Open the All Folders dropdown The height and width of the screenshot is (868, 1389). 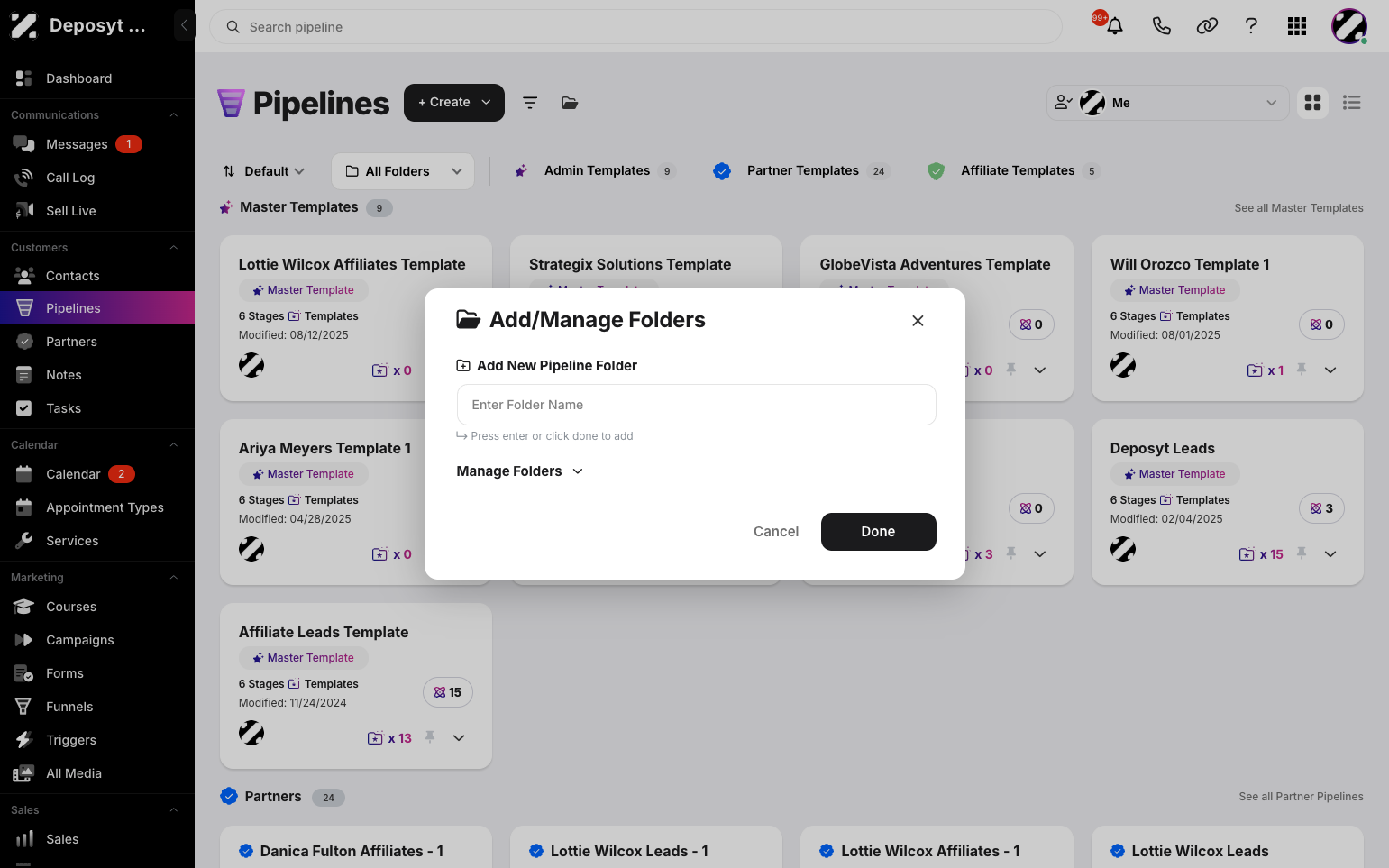pyautogui.click(x=403, y=171)
